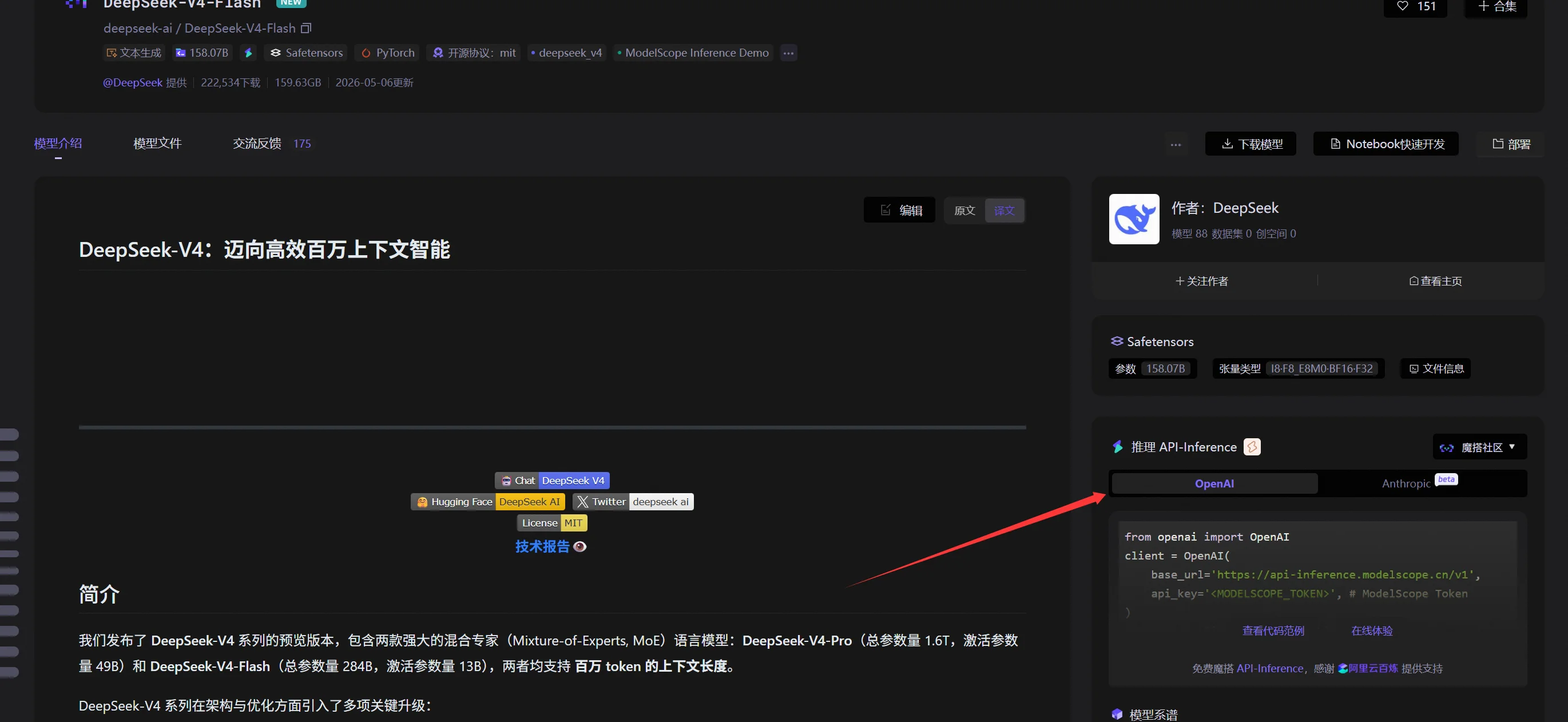Click the 开源协议: mit license tag

474,53
